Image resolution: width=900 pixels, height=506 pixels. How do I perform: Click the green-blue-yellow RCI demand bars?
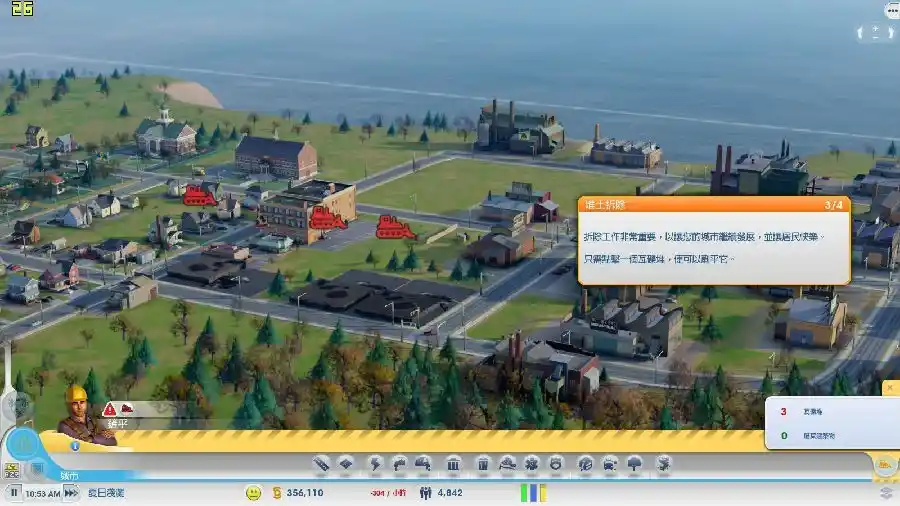coord(533,492)
